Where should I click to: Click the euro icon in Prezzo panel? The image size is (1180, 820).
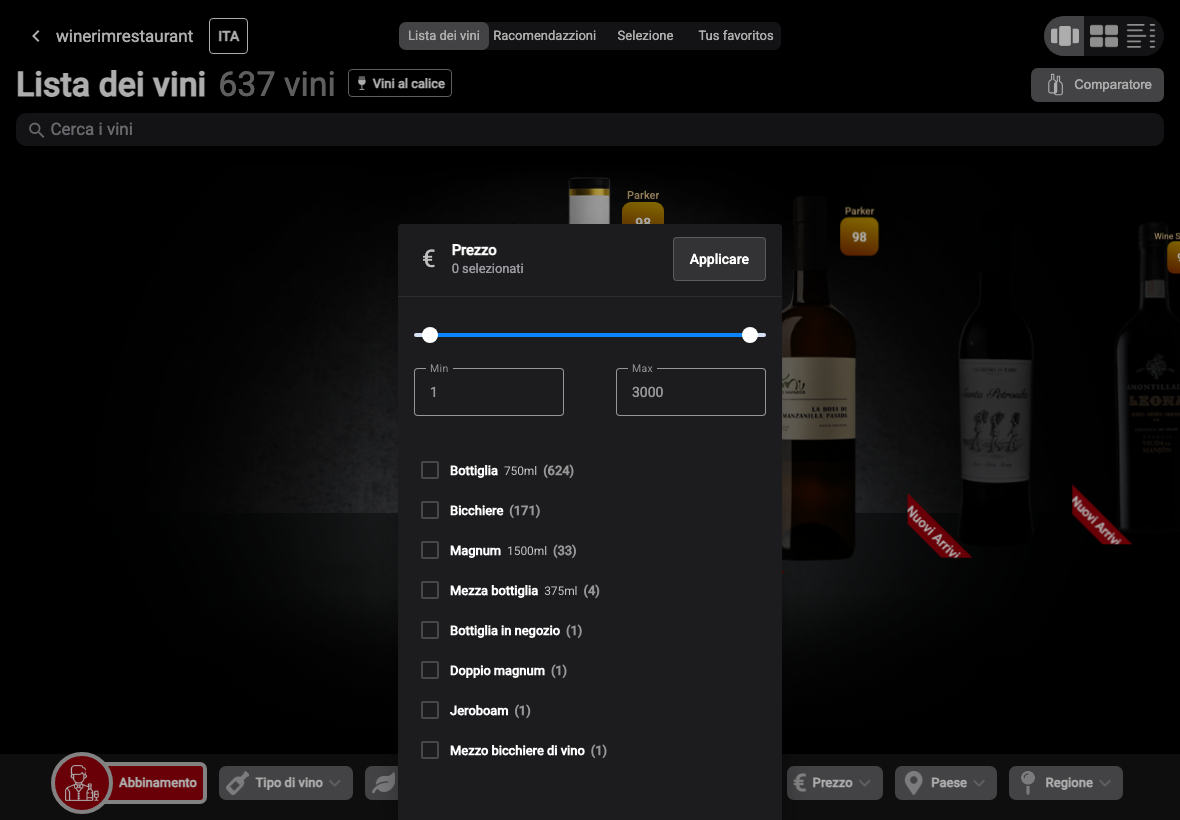tap(429, 259)
